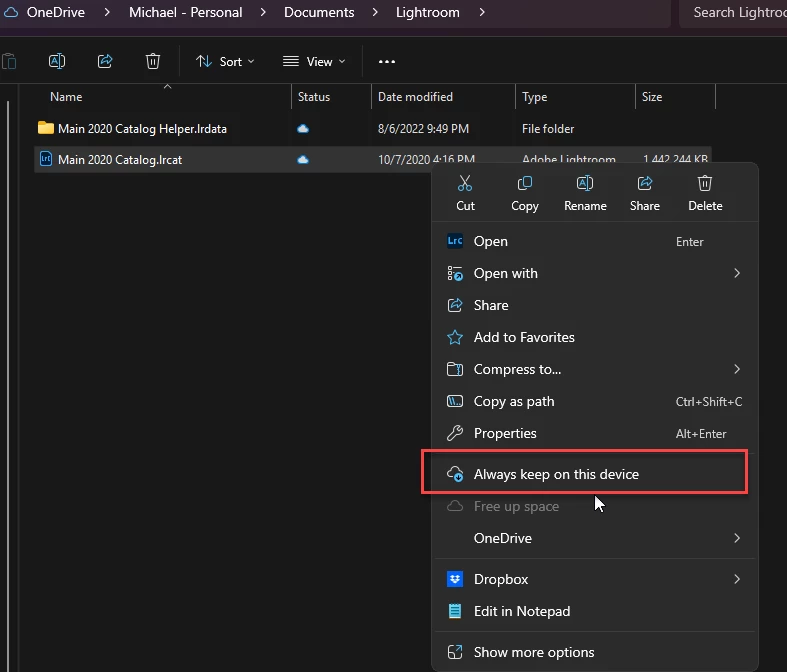
Task: Choose Properties from context menu
Action: [595, 433]
